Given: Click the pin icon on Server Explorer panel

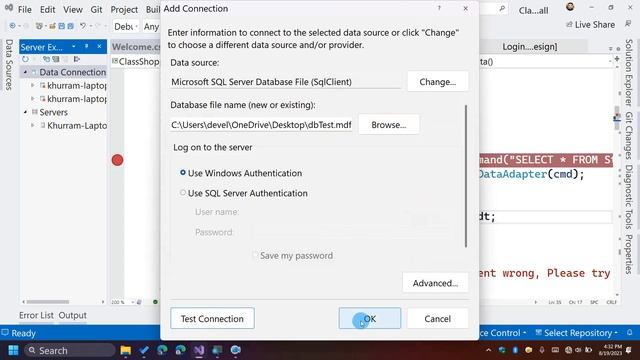Looking at the screenshot, I should click(x=87, y=47).
